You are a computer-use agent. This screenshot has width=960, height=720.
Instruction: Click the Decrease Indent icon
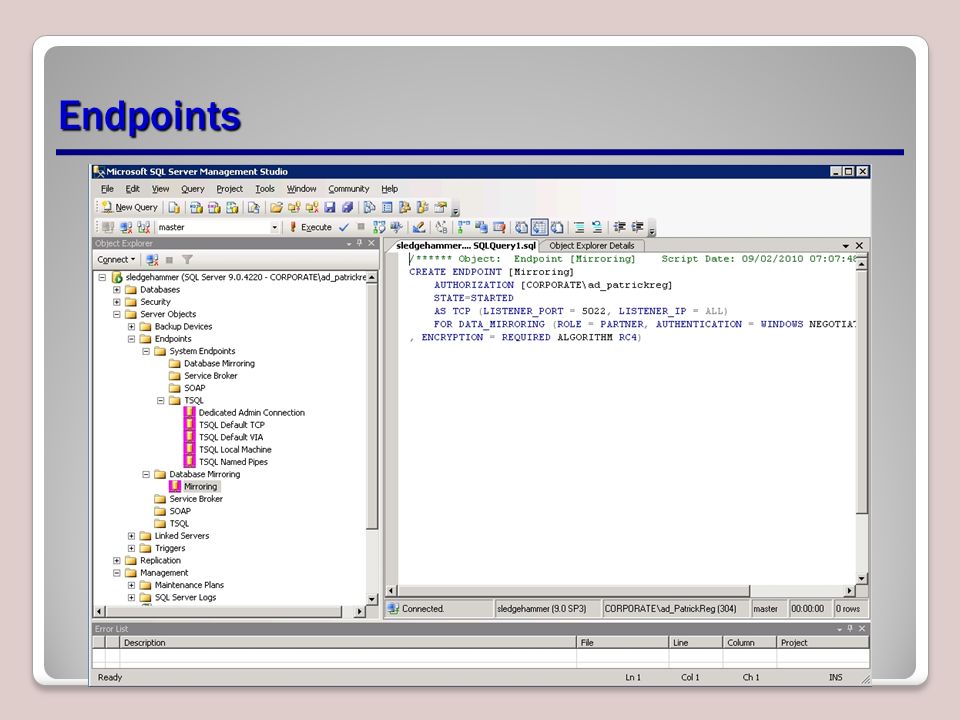[620, 227]
